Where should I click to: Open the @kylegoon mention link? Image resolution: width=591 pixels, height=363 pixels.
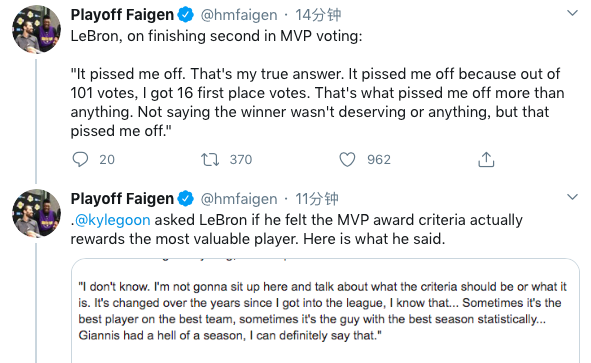tap(112, 220)
